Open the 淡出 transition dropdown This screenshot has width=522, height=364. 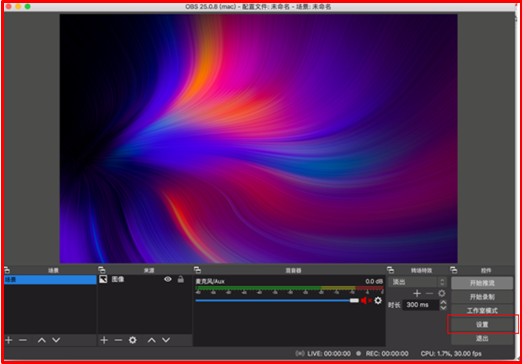point(417,282)
